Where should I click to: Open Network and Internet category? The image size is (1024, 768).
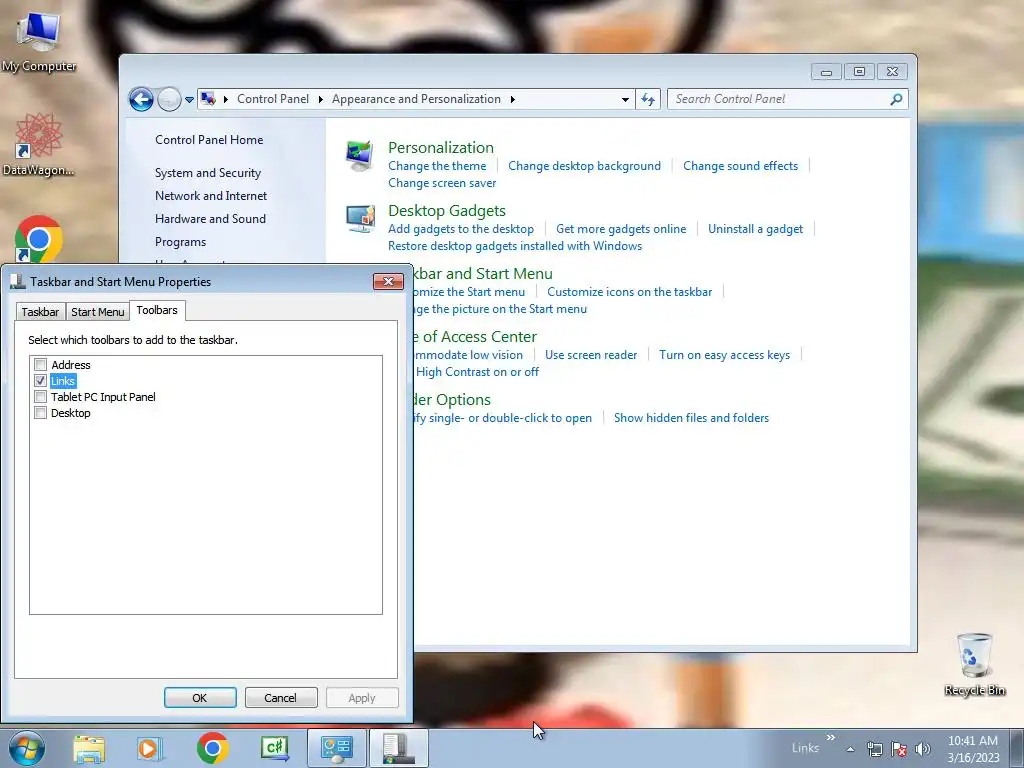pyautogui.click(x=211, y=196)
